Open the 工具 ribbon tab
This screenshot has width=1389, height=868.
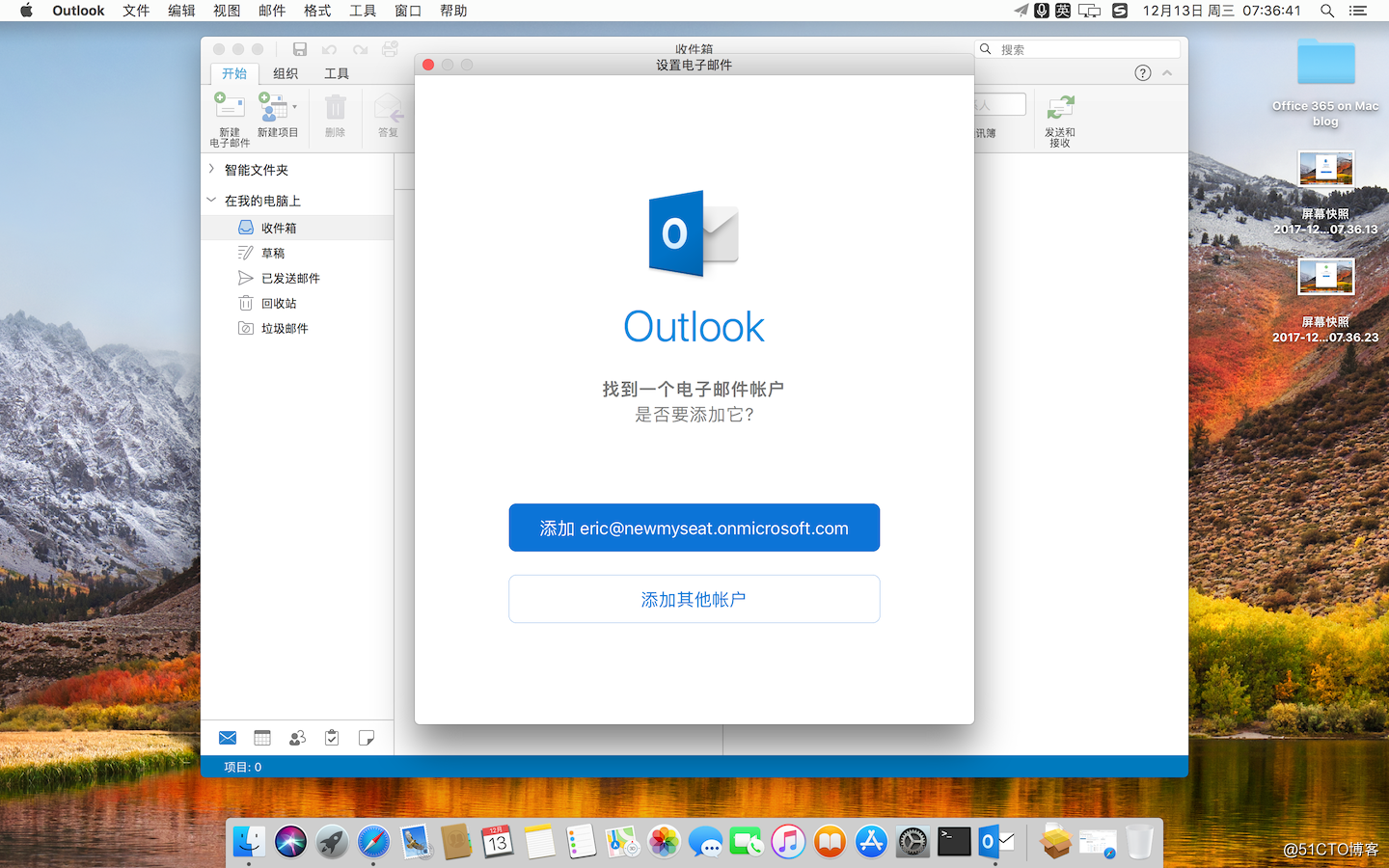pos(337,73)
